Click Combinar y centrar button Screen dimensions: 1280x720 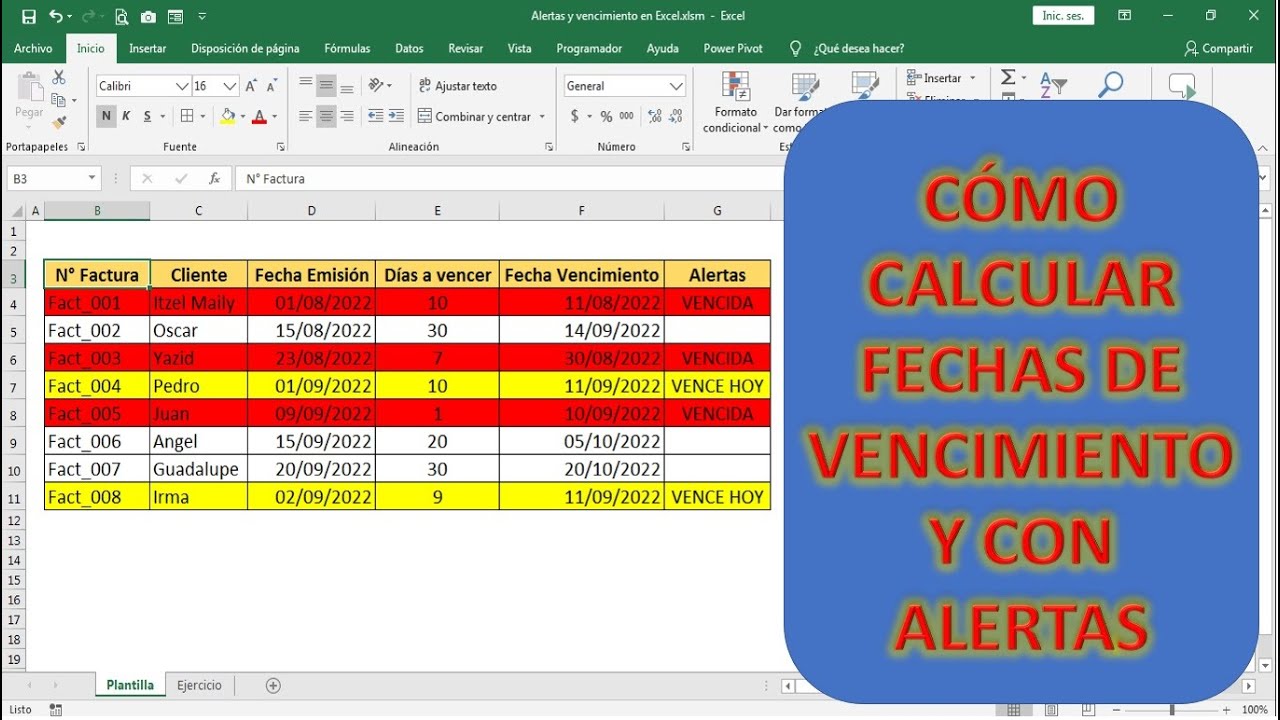(x=475, y=117)
